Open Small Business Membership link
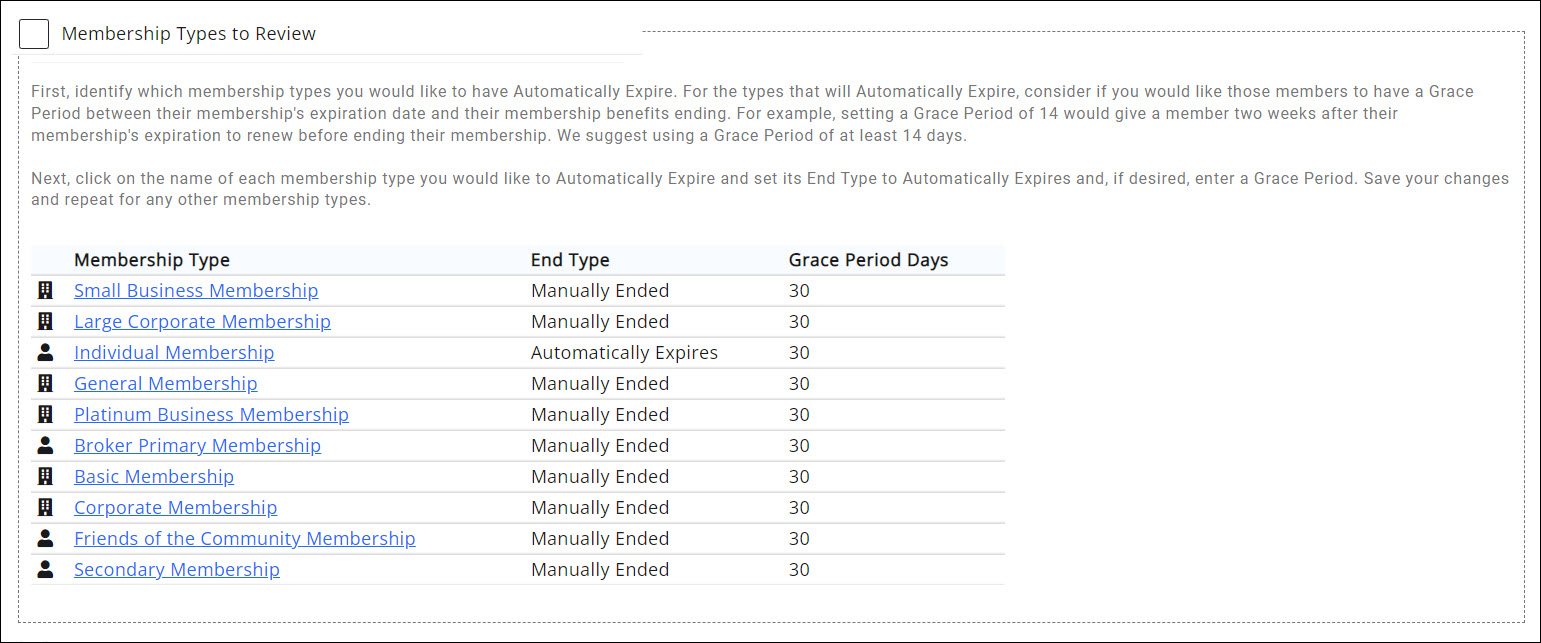Viewport: 1541px width, 643px height. click(196, 291)
